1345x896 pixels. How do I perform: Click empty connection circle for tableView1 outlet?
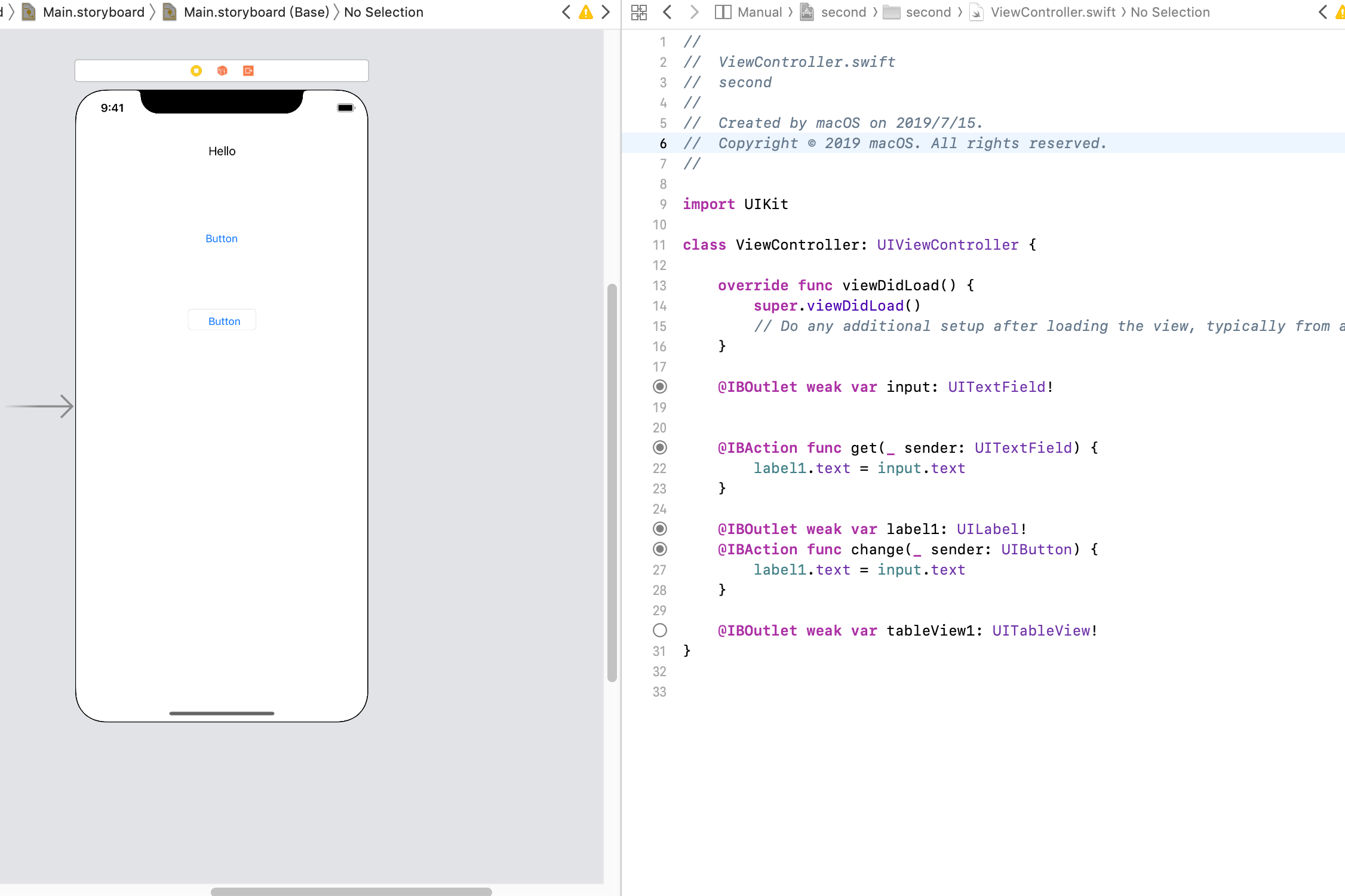point(660,630)
